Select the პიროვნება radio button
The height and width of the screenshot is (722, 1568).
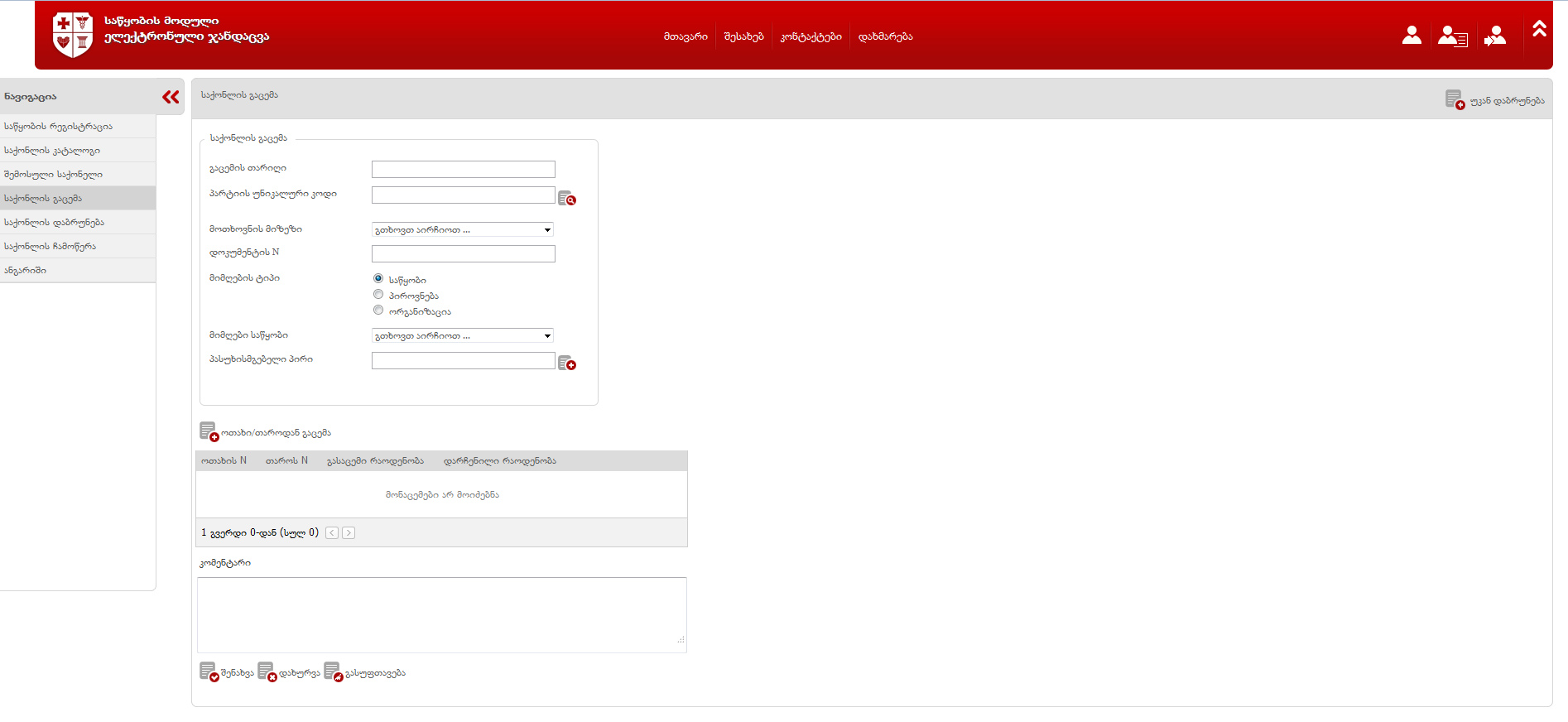click(378, 295)
